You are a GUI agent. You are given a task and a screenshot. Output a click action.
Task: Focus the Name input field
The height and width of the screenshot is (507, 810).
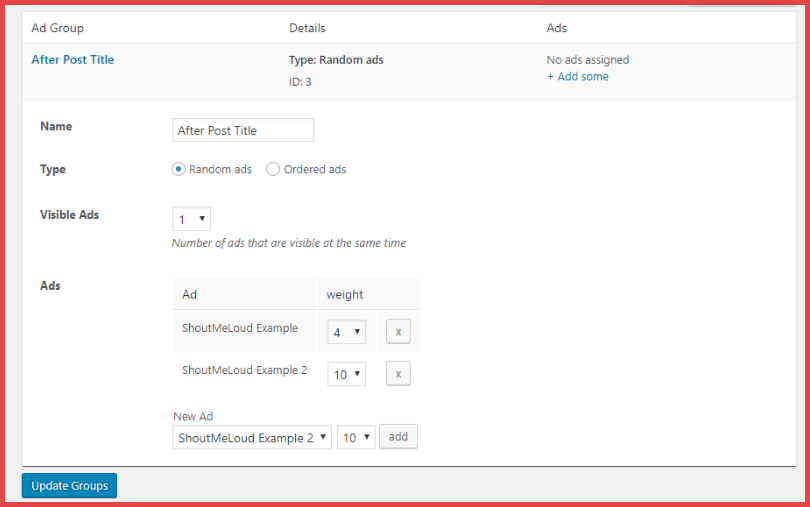(x=243, y=130)
